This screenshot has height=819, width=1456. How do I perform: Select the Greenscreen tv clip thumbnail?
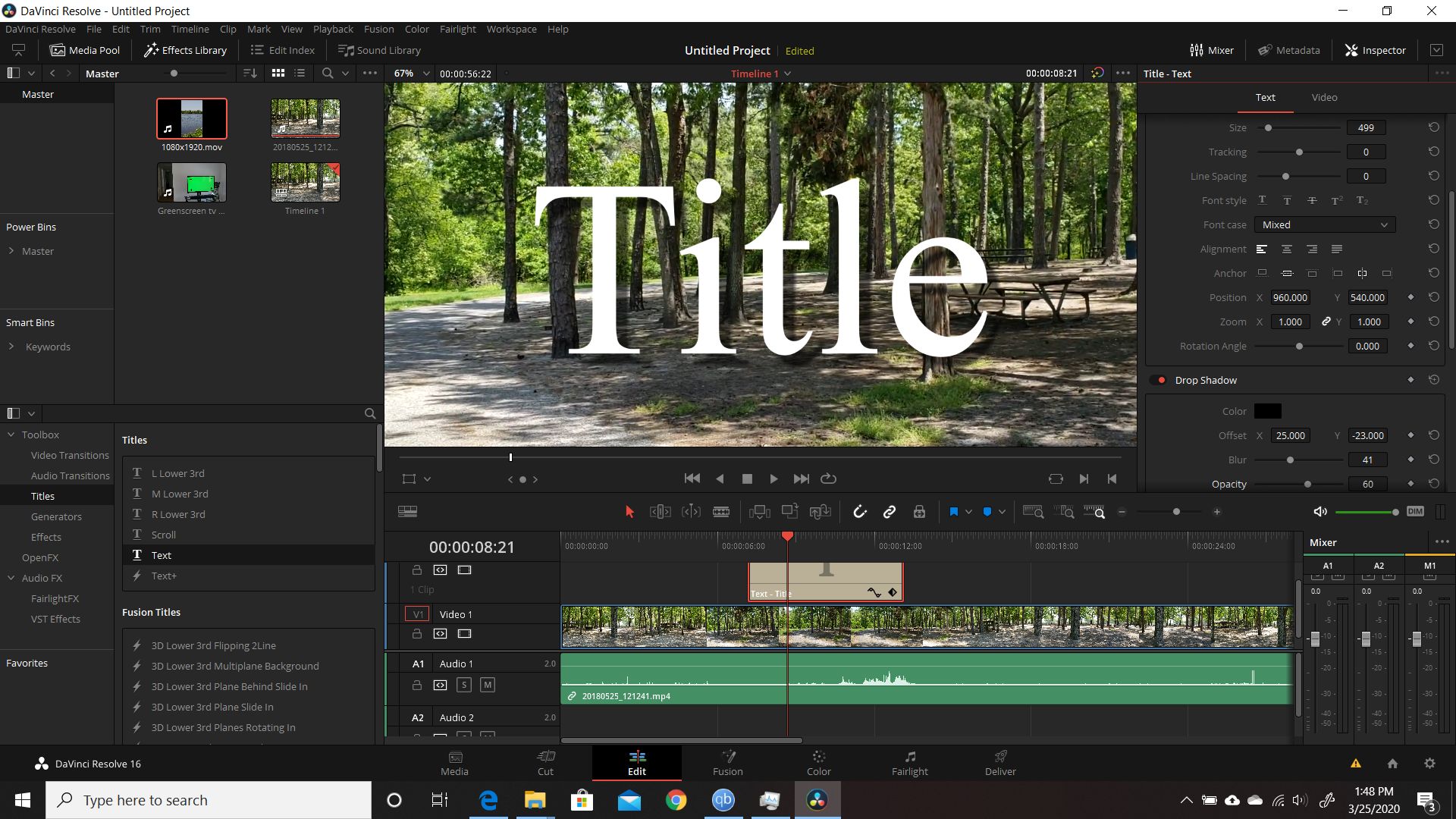coord(192,182)
